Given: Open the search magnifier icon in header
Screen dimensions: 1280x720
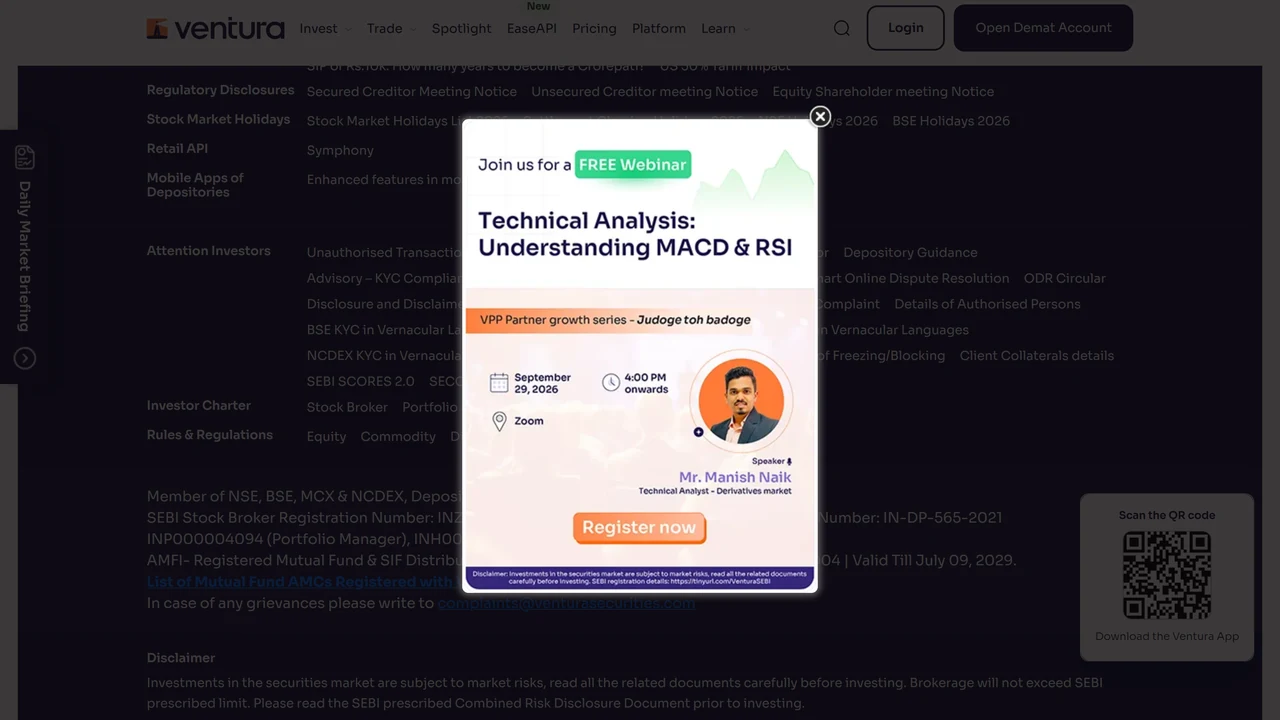Looking at the screenshot, I should click(842, 28).
